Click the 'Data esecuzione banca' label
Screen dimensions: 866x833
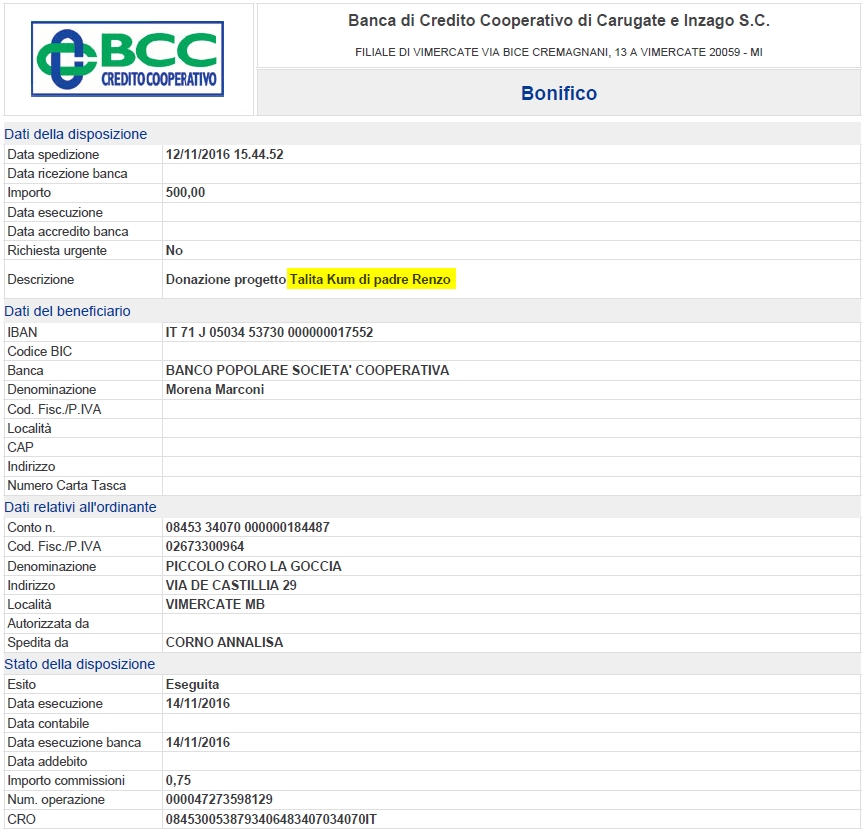point(74,742)
